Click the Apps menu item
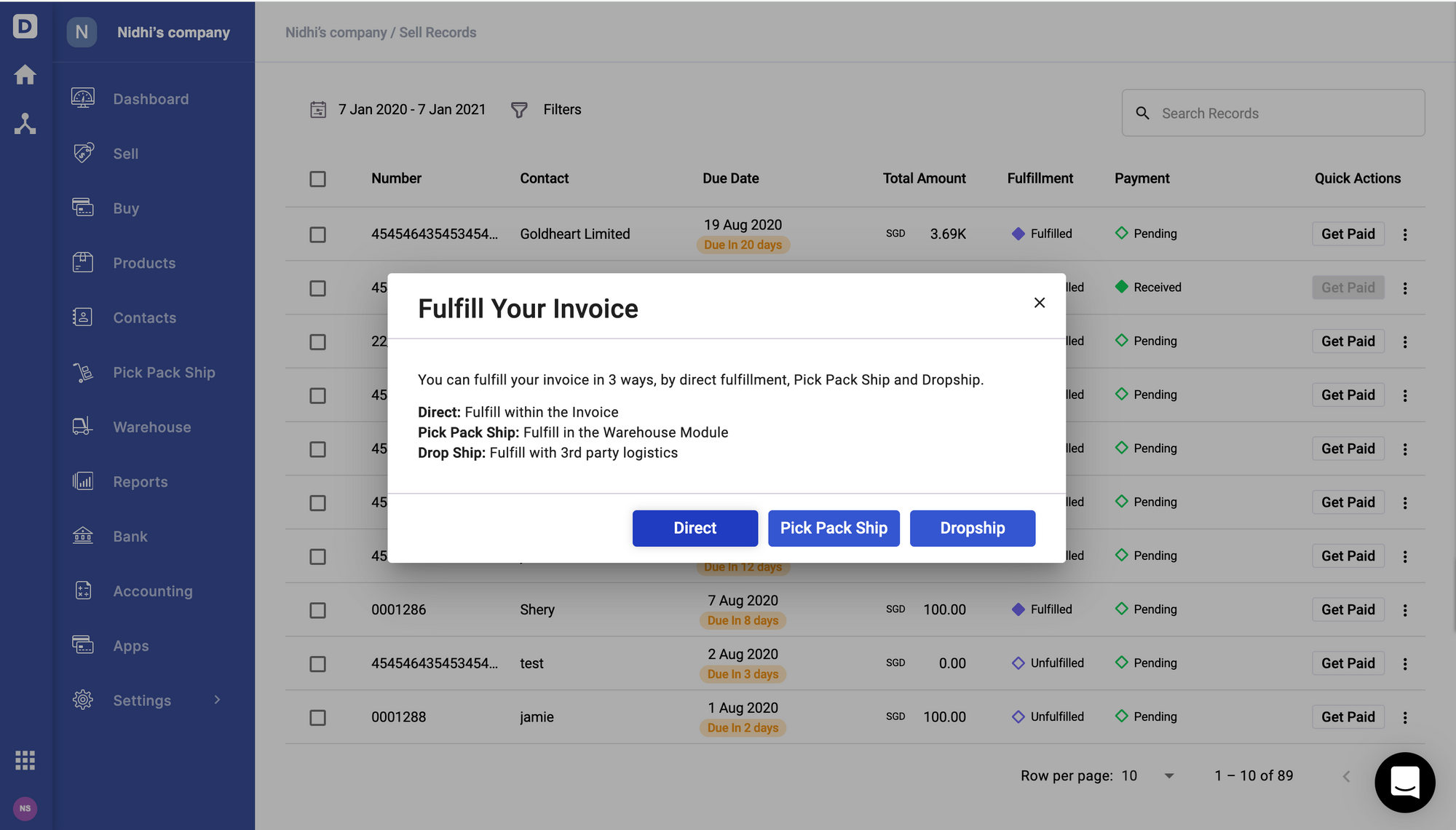The width and height of the screenshot is (1456, 830). coord(130,646)
